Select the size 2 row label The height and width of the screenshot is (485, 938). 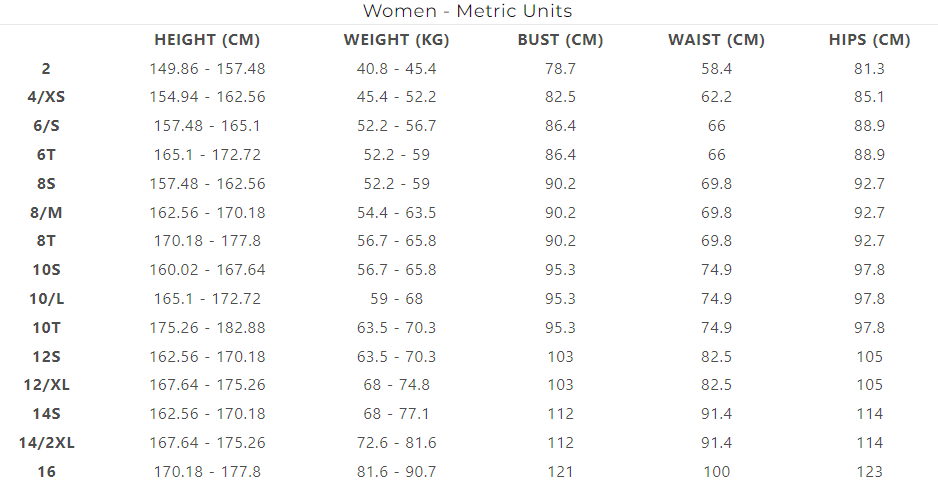pos(46,69)
